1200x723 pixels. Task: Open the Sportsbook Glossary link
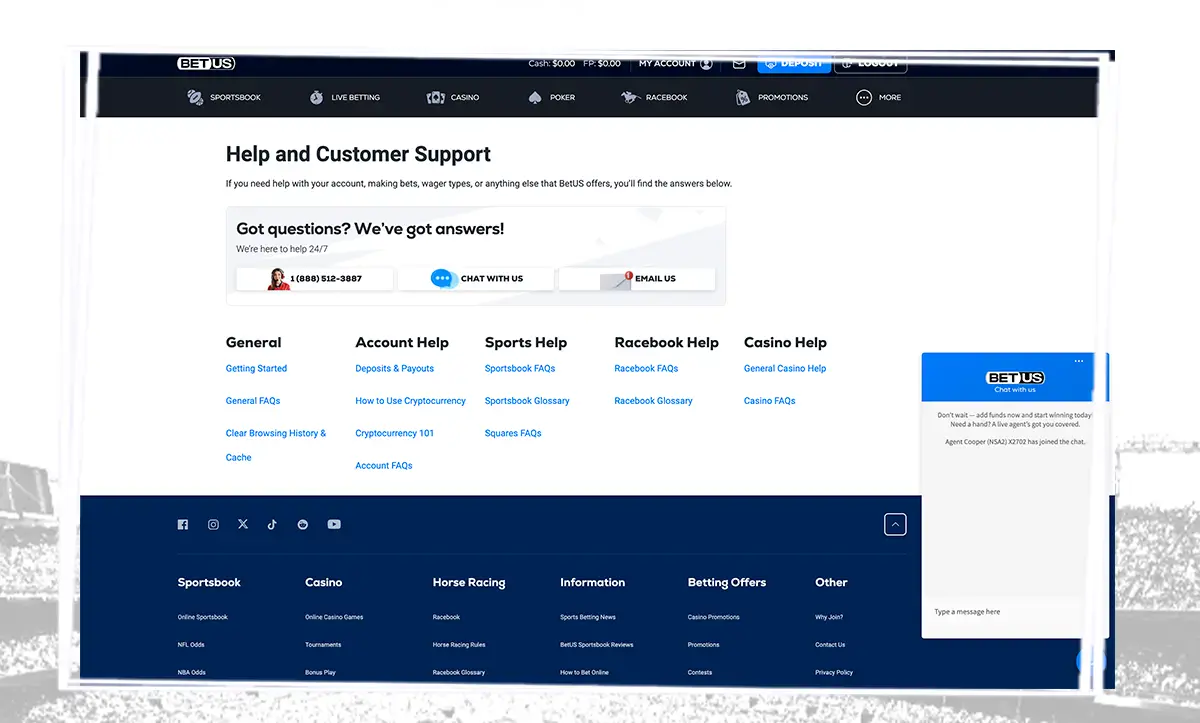tap(527, 400)
